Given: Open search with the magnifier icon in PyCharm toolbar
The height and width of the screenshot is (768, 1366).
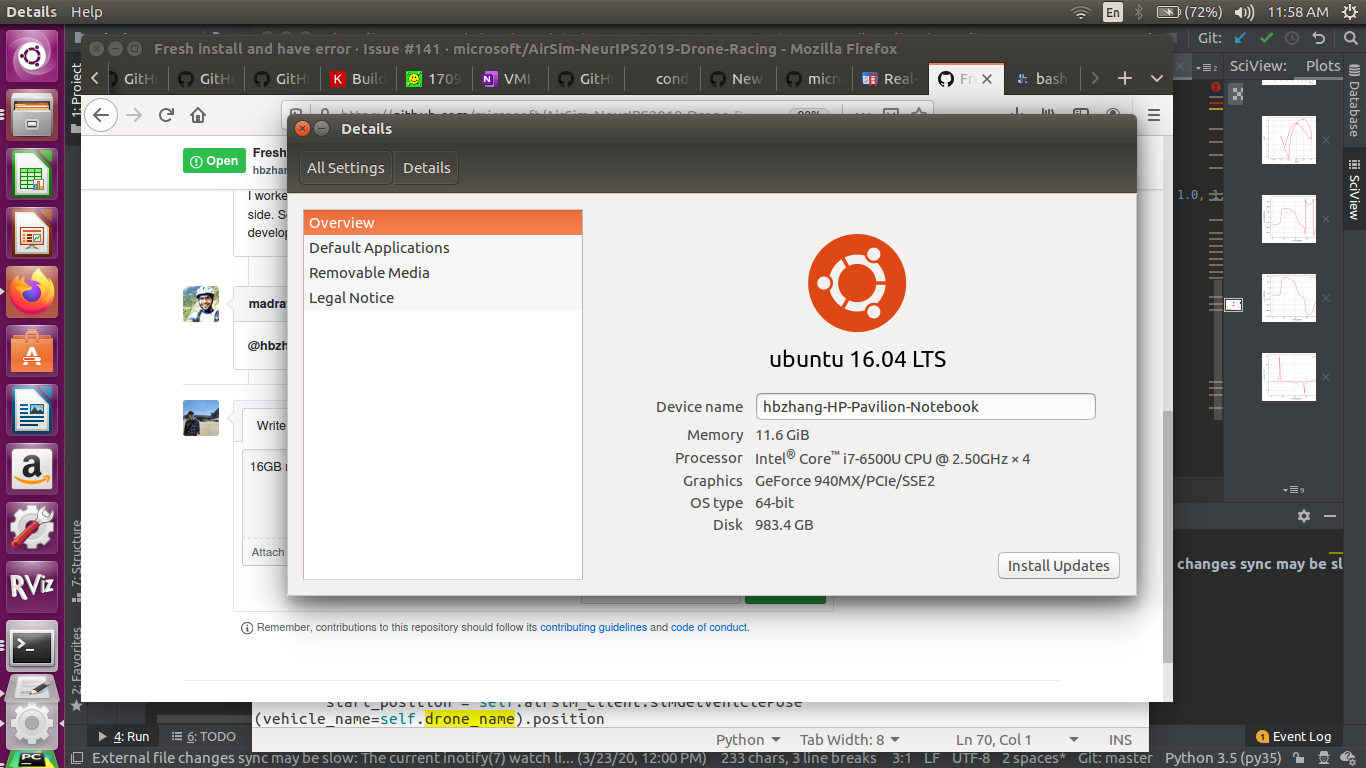Looking at the screenshot, I should click(x=1350, y=37).
